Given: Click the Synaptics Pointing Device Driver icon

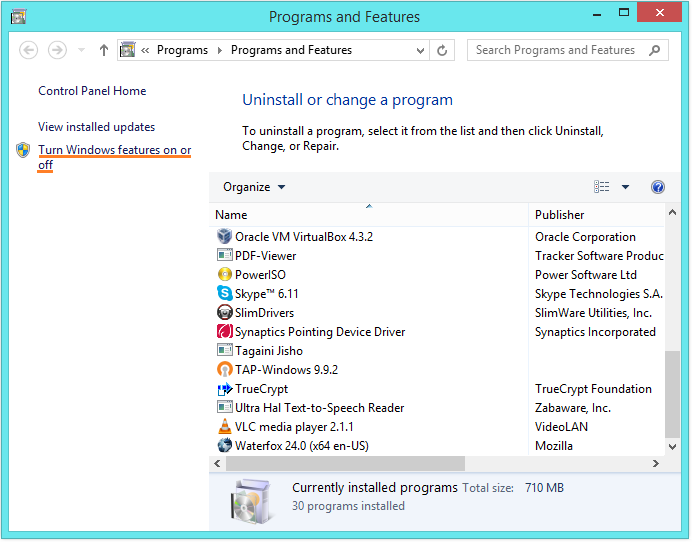Looking at the screenshot, I should pos(225,331).
